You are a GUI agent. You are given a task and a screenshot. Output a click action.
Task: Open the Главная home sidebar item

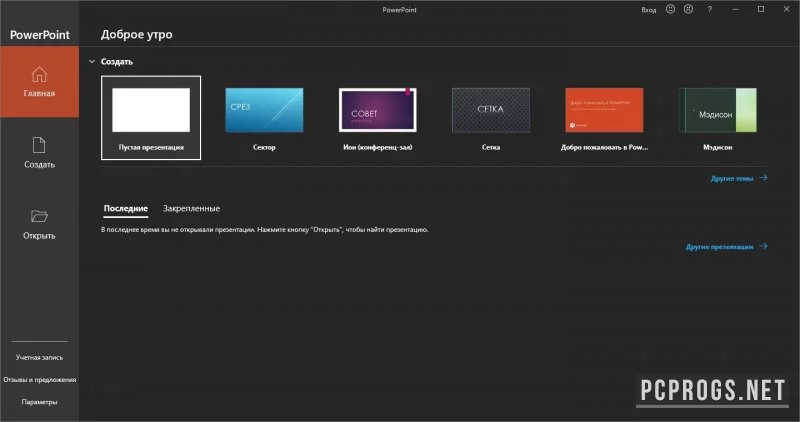coord(39,82)
